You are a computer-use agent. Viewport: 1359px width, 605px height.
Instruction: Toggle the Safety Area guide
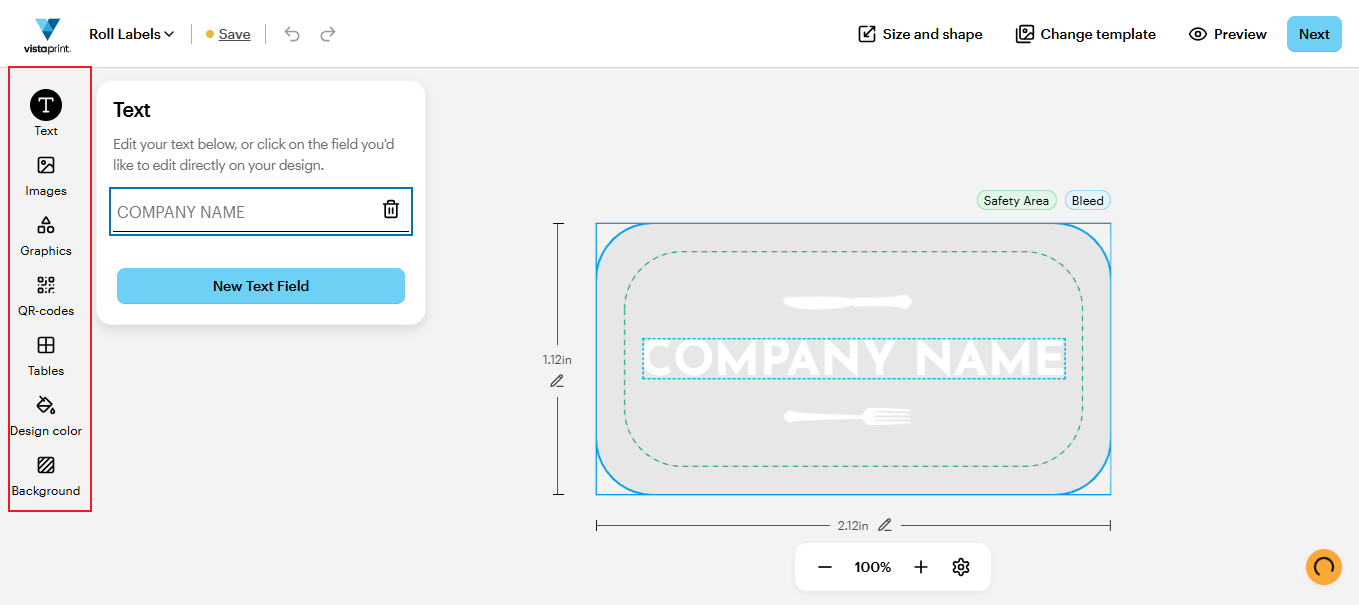coord(1016,201)
